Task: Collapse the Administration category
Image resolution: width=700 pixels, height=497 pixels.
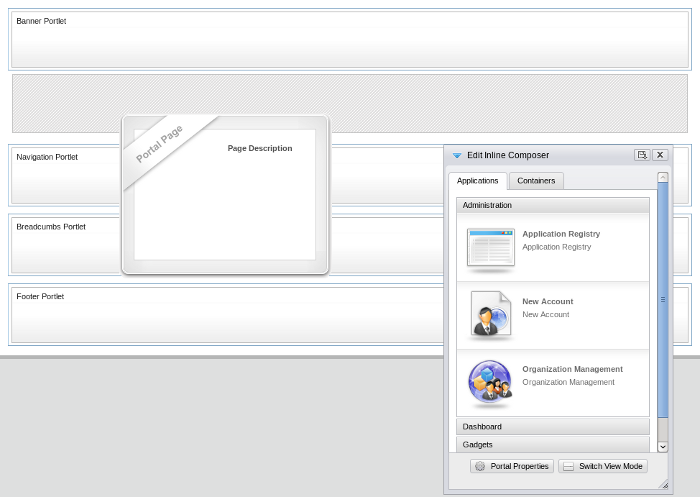Action: (x=552, y=205)
